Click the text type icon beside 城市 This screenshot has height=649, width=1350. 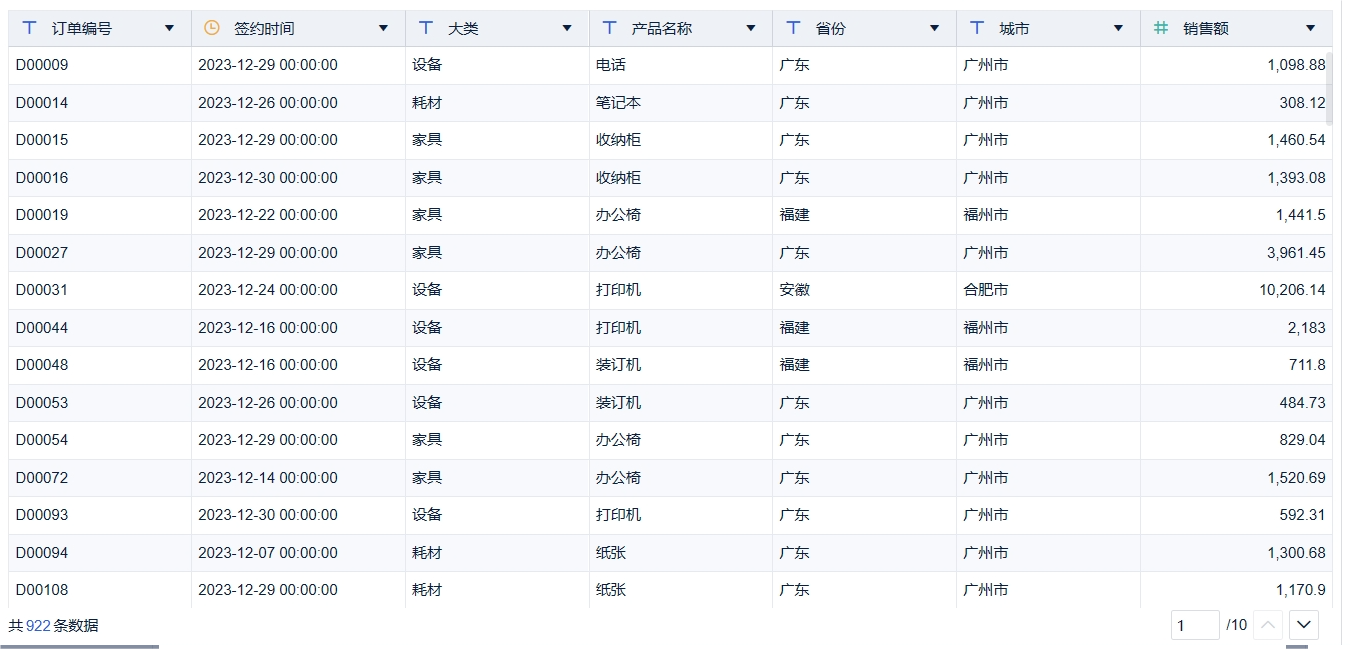tap(977, 28)
